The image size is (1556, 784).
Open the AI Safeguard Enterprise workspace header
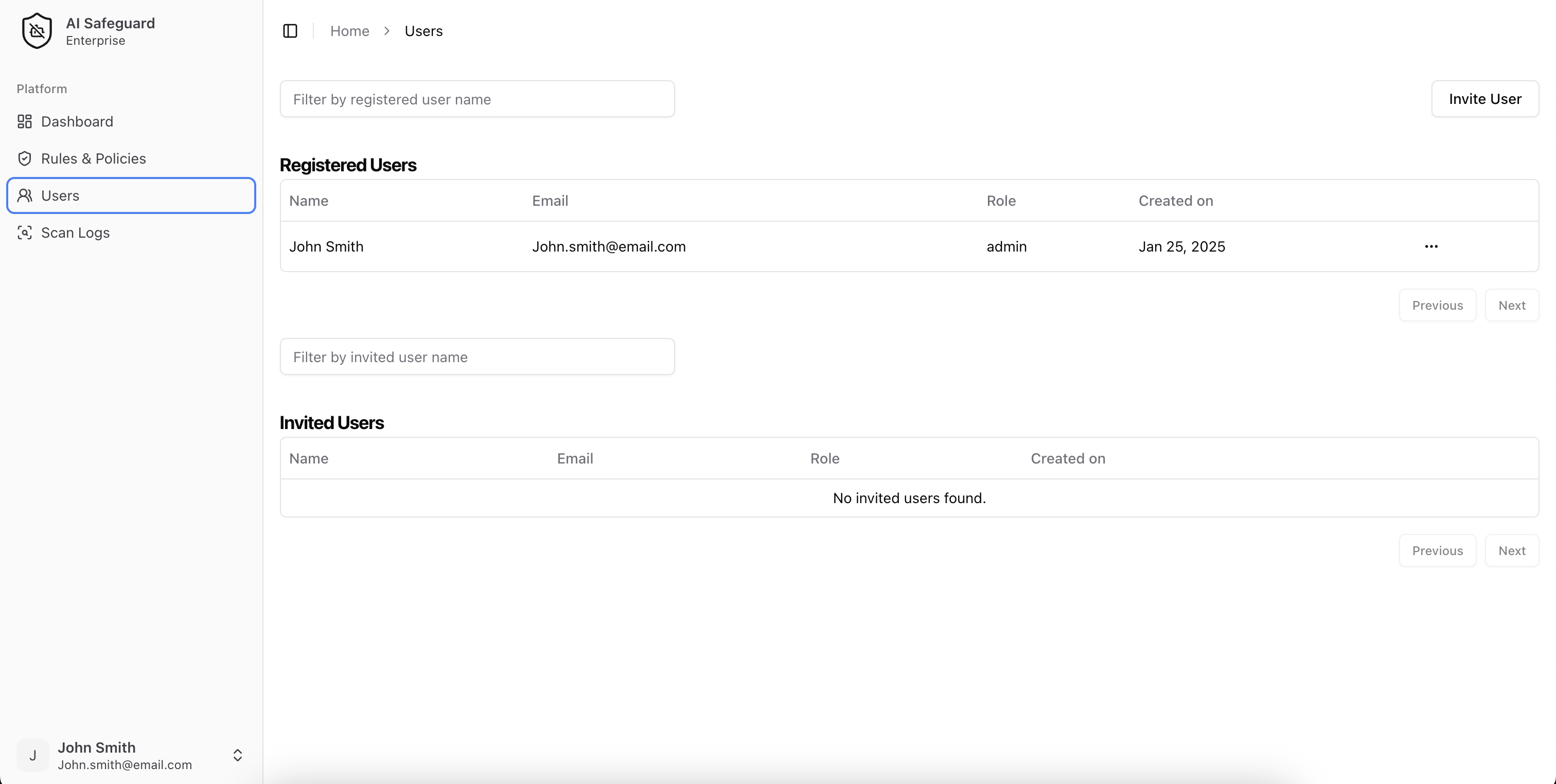tap(110, 31)
